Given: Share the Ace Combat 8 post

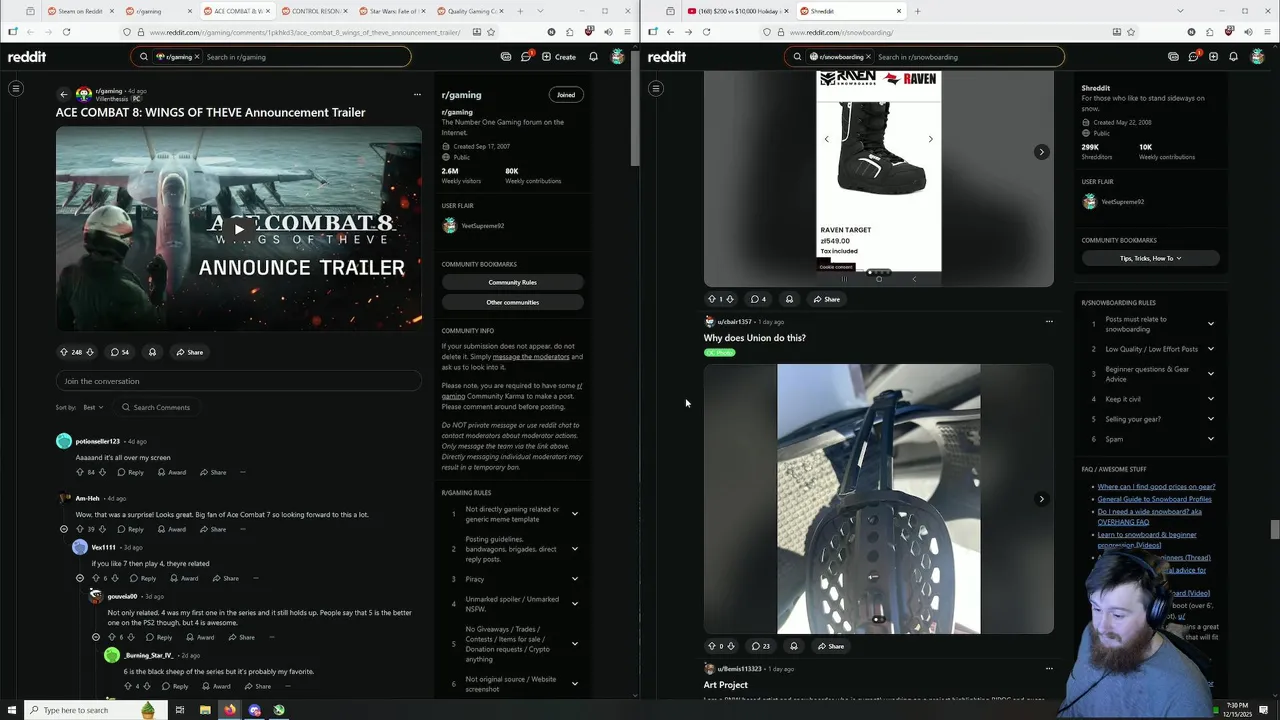Looking at the screenshot, I should point(189,352).
